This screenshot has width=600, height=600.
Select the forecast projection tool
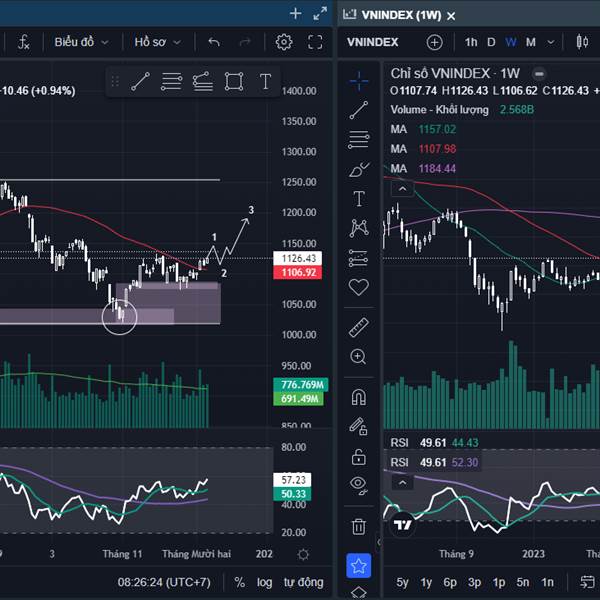pos(359,258)
